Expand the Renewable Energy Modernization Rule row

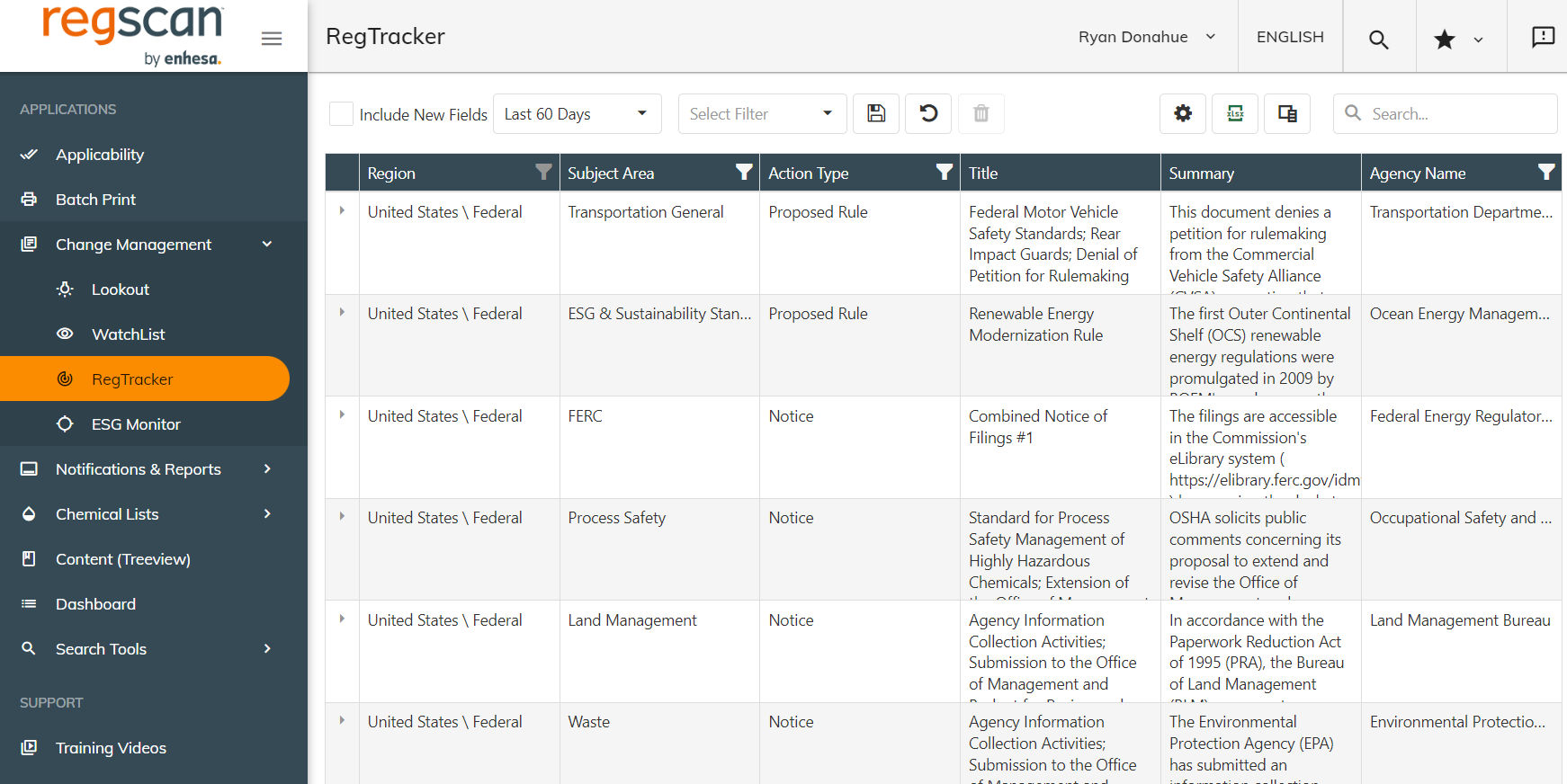tap(342, 313)
